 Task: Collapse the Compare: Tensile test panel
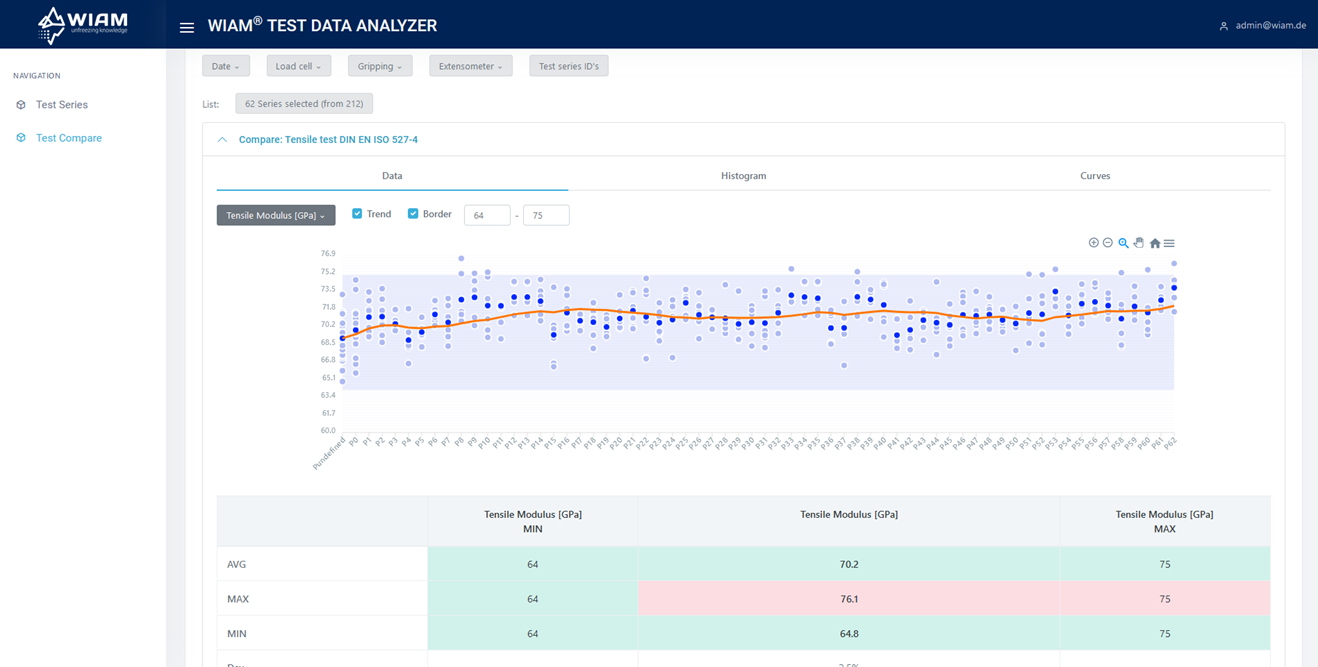click(223, 140)
